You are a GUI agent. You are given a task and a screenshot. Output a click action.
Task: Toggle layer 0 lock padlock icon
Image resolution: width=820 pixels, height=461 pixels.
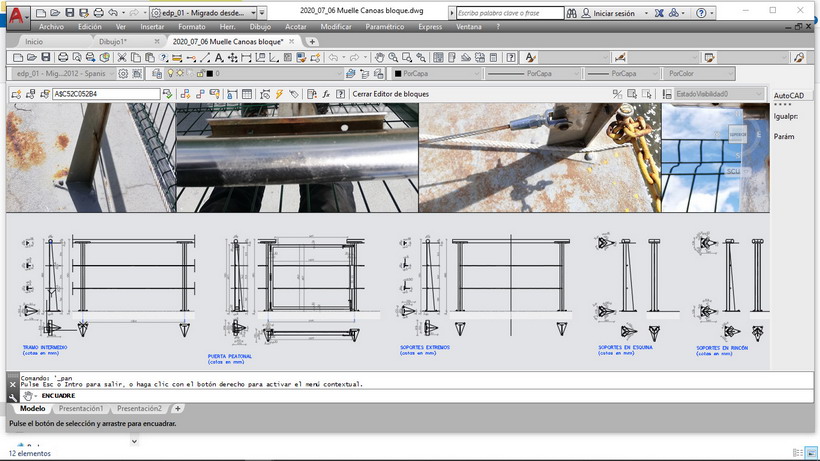coord(200,74)
